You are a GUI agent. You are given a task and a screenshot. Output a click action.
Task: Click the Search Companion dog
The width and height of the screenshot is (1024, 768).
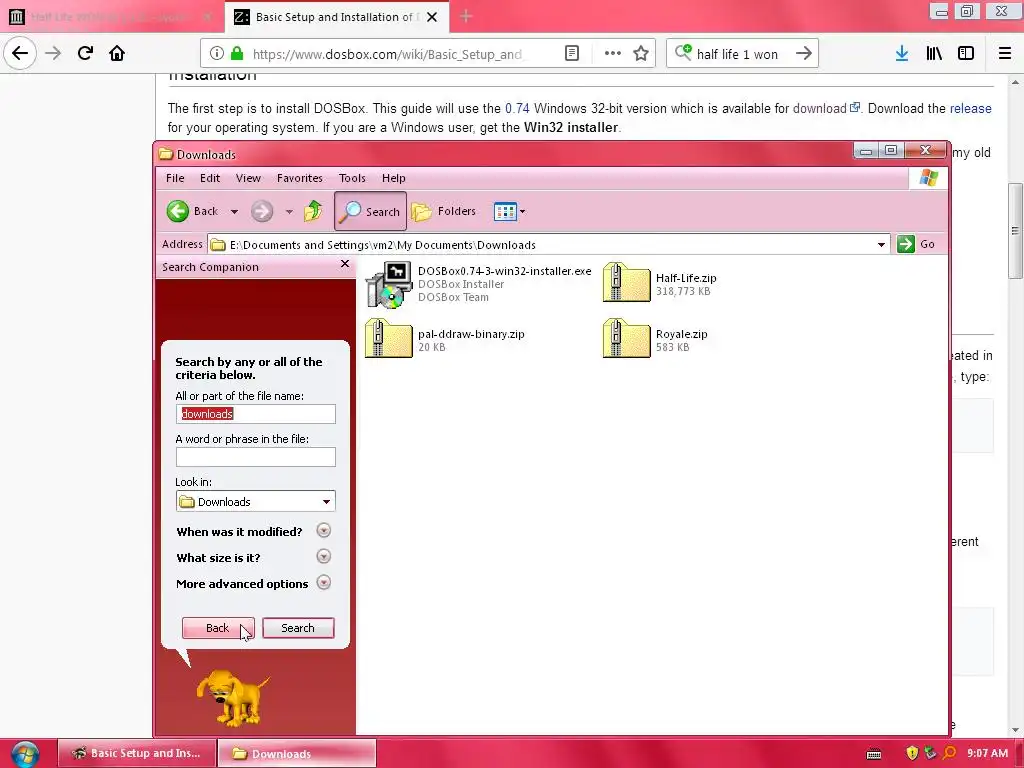233,697
